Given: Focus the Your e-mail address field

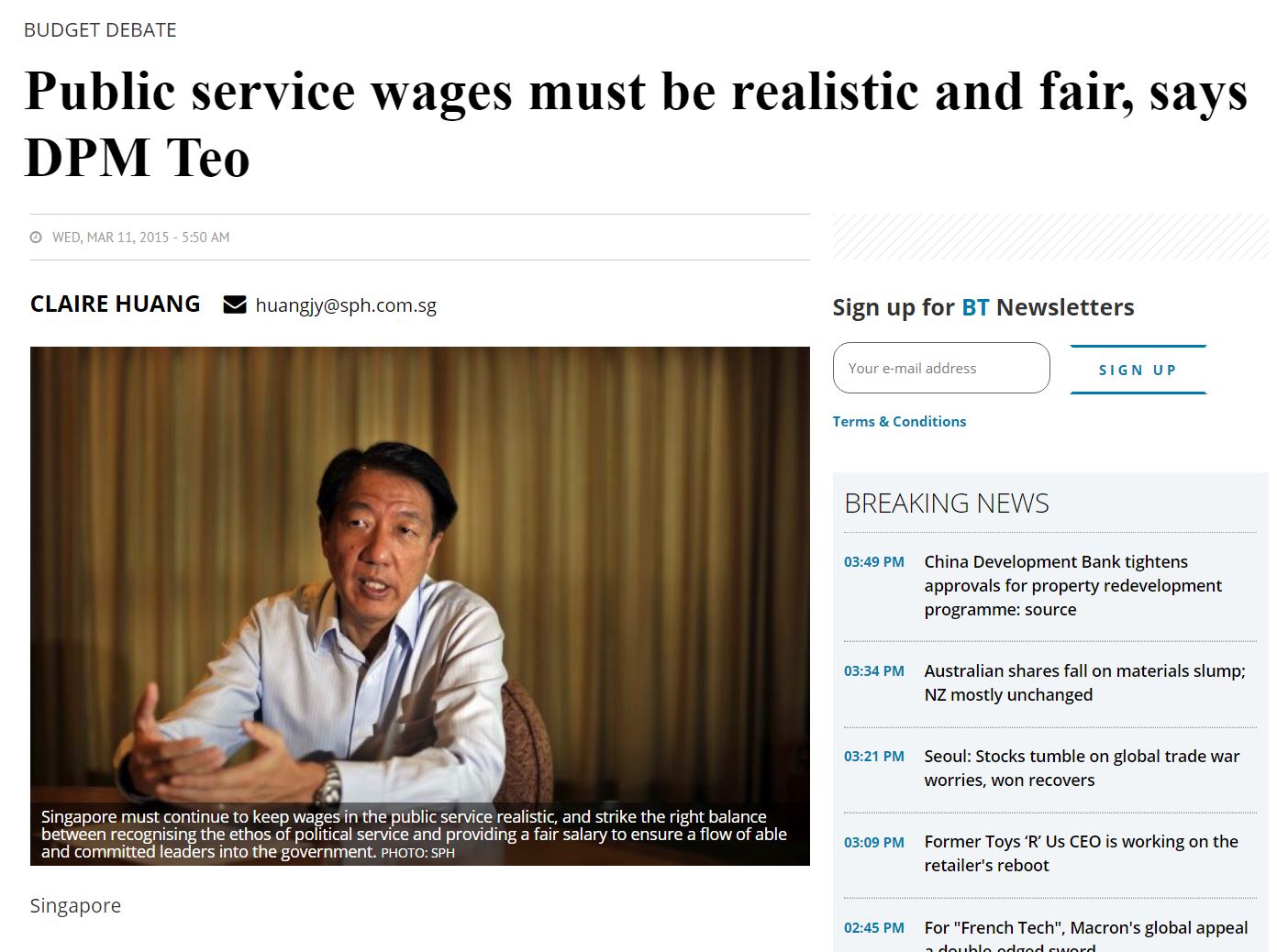Looking at the screenshot, I should tap(941, 368).
